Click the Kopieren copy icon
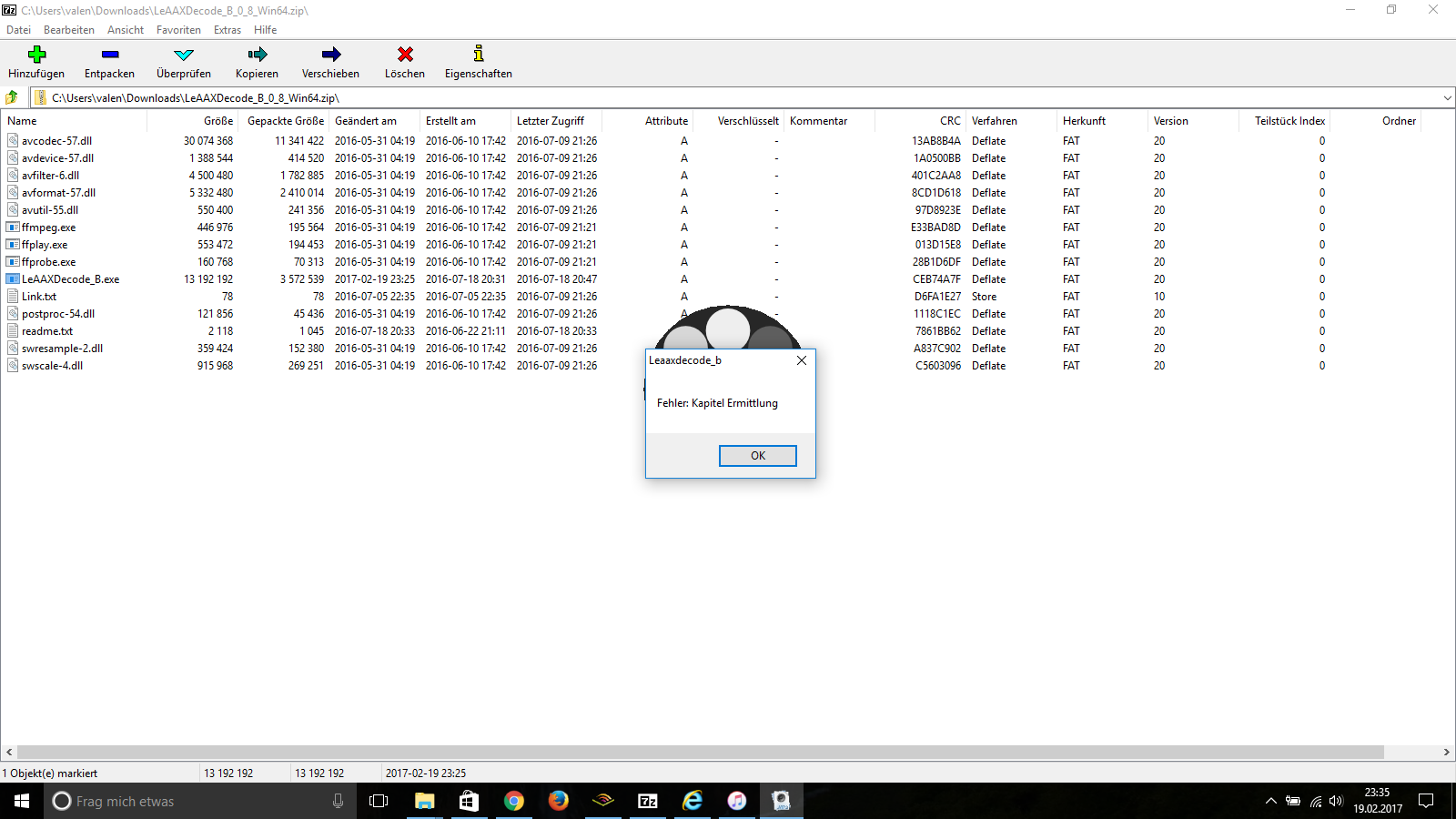The height and width of the screenshot is (819, 1456). click(x=257, y=55)
